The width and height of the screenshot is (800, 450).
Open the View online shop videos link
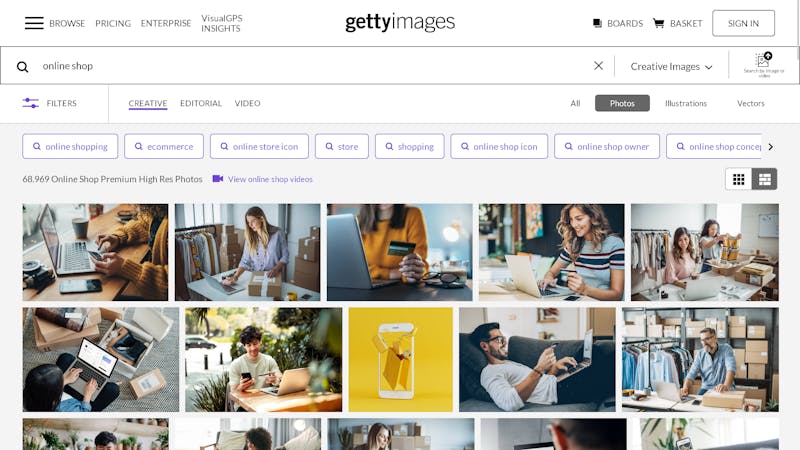pyautogui.click(x=270, y=179)
